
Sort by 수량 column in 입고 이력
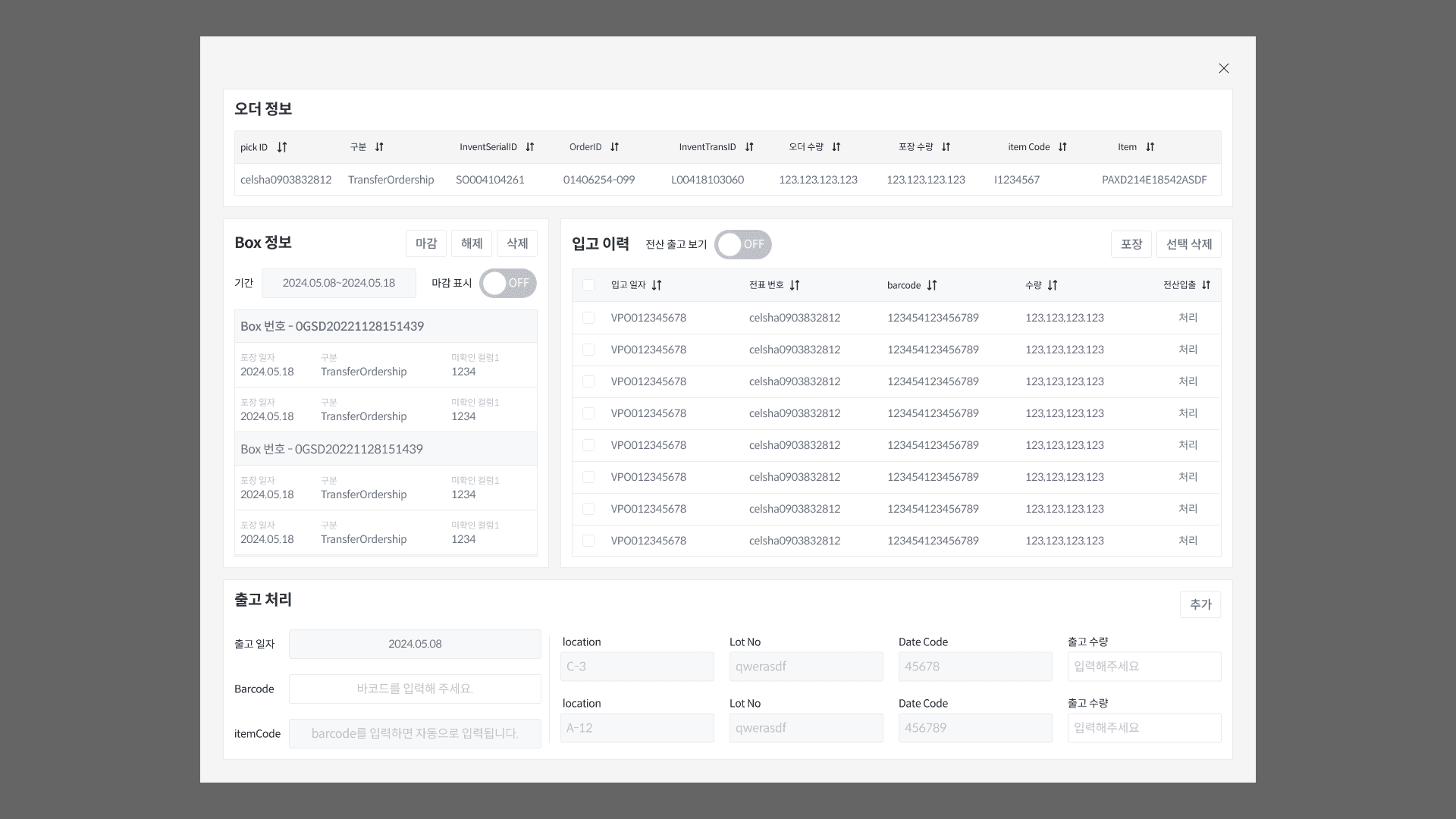pyautogui.click(x=1053, y=285)
